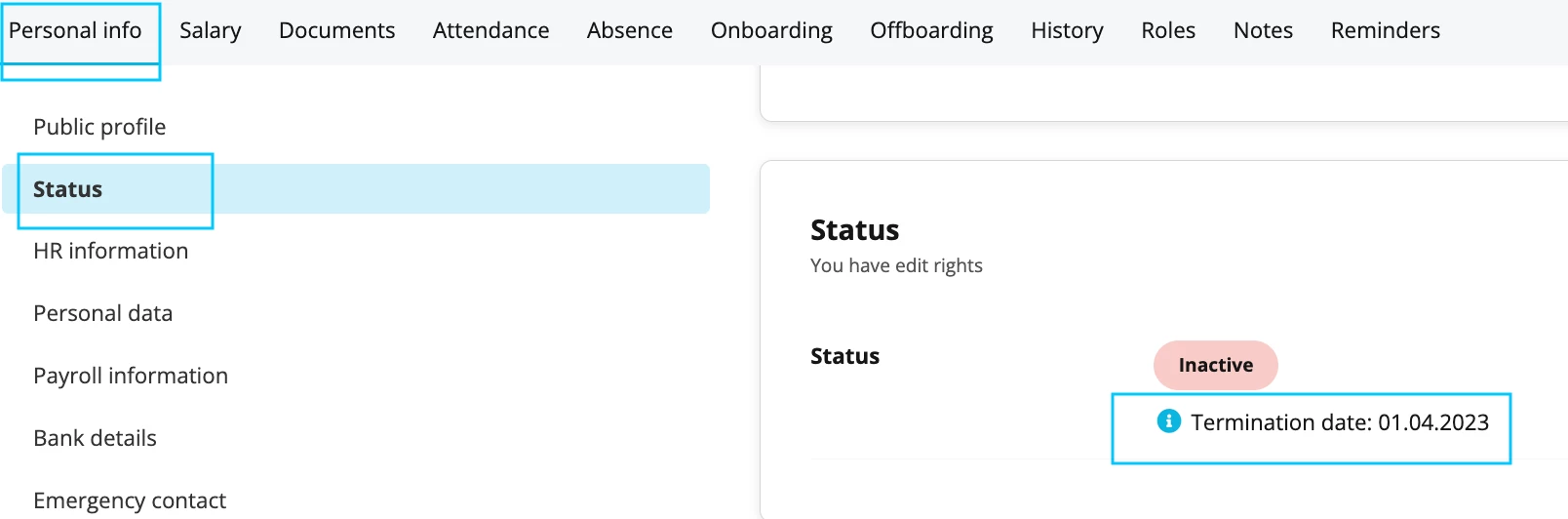Open the Notes tab
This screenshot has width=1568, height=519.
tap(1263, 30)
